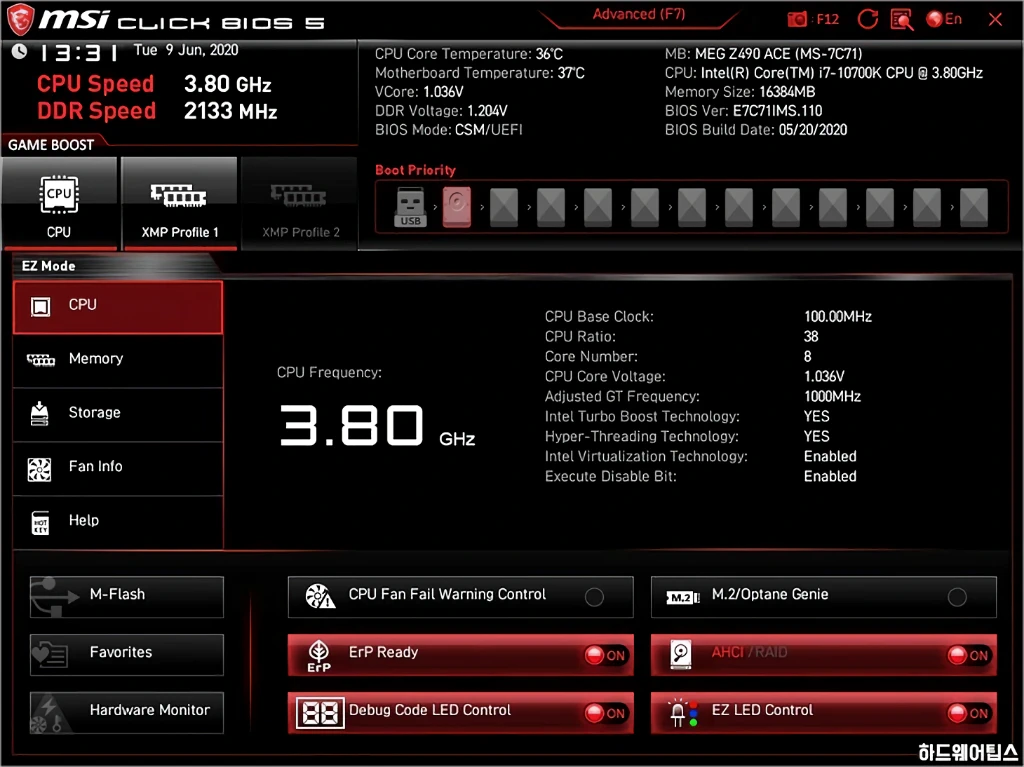Click the Memory Size 16384MB entry
1024x767 pixels.
pos(740,92)
